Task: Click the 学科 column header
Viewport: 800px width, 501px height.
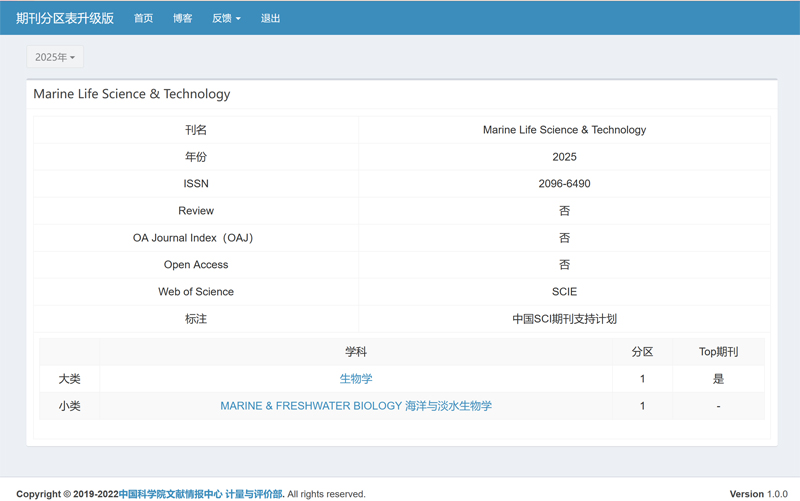Action: [356, 352]
